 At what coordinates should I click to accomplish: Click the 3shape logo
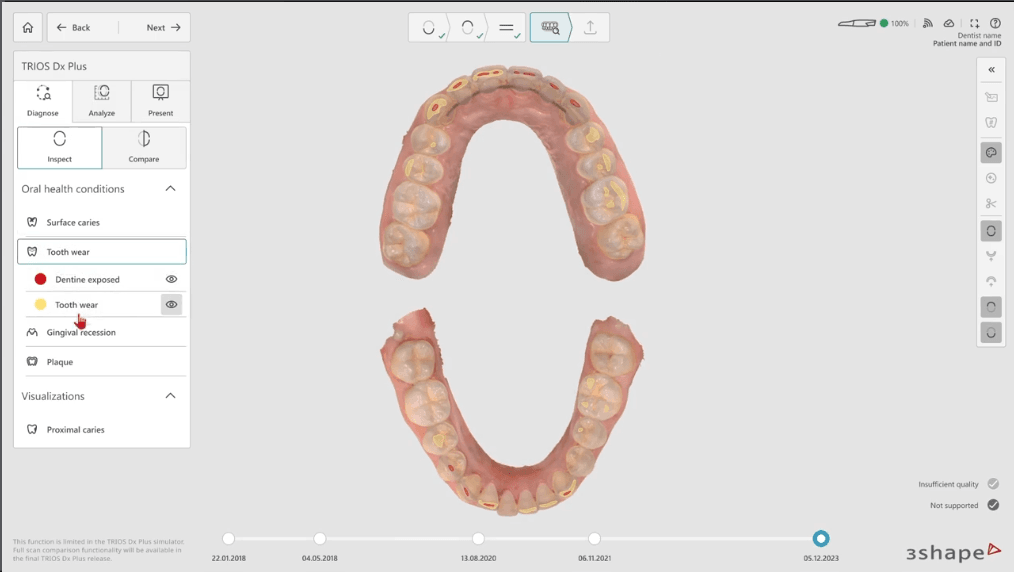coord(953,552)
